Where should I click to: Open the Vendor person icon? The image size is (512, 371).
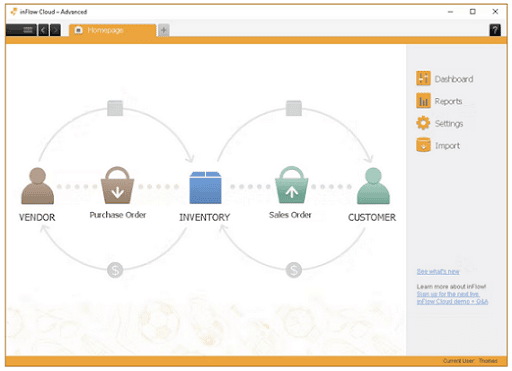coord(37,186)
